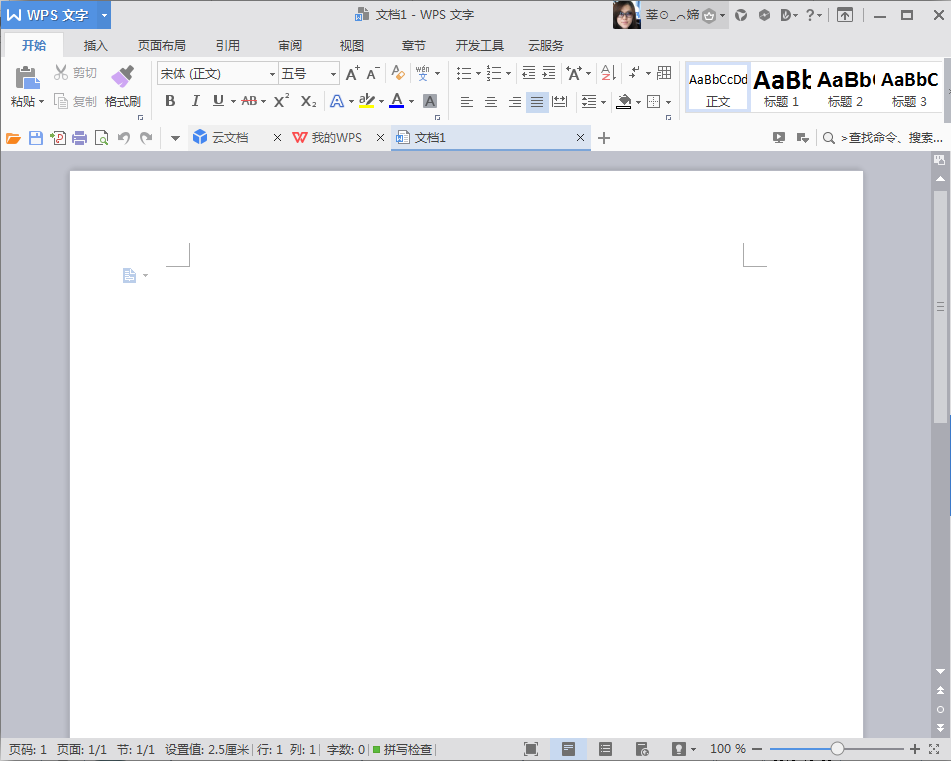Open the font name dropdown 宋体 (正文)
The image size is (951, 761).
click(216, 73)
